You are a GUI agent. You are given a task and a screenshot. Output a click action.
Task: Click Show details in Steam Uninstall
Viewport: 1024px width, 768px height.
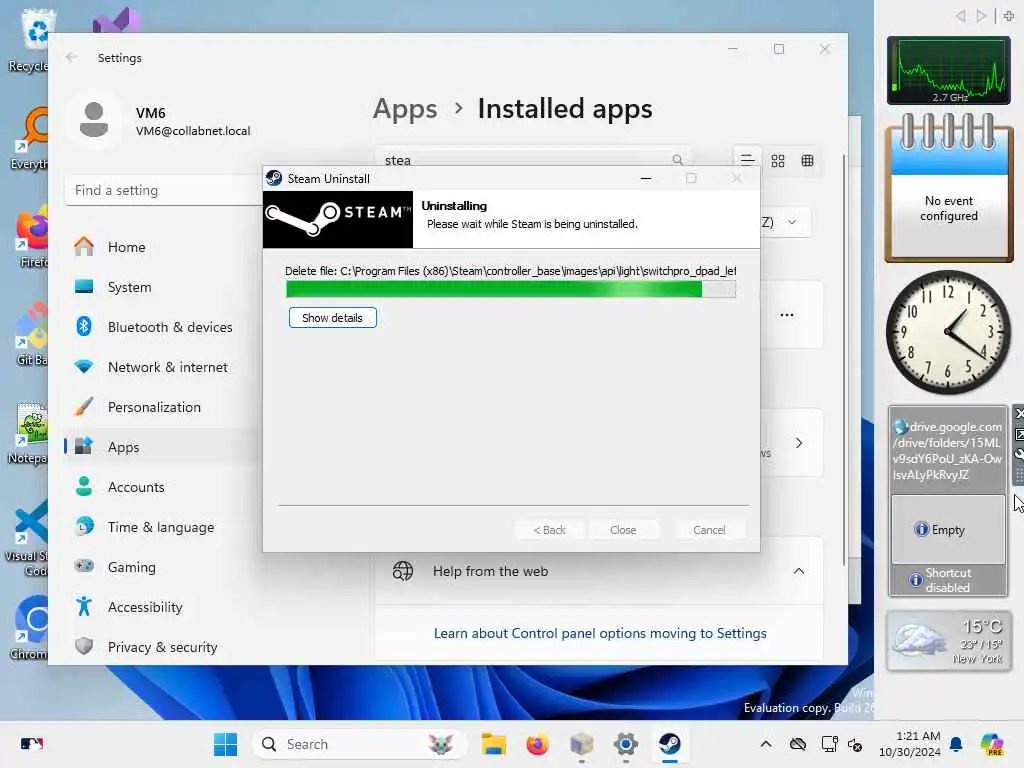coord(332,318)
